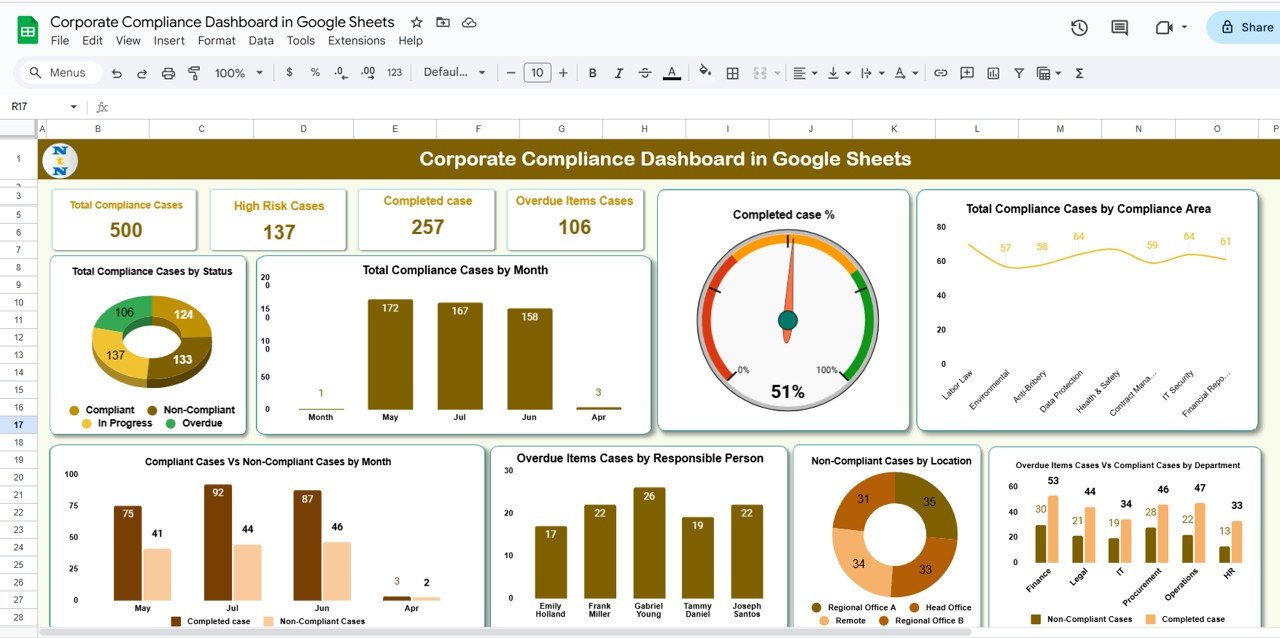Viewport: 1280px width, 638px height.
Task: Click the print icon
Action: (168, 73)
